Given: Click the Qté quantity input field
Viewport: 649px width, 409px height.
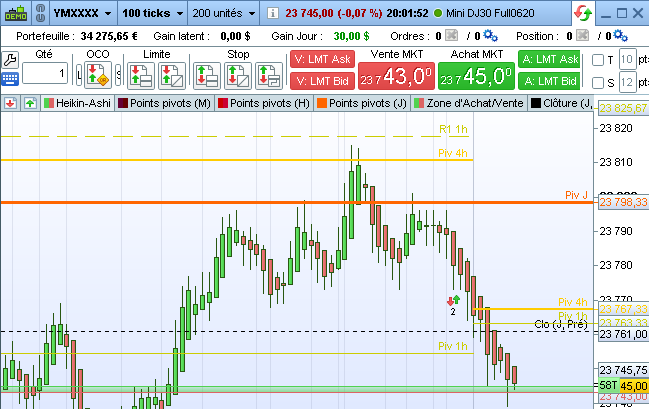Looking at the screenshot, I should (45, 73).
